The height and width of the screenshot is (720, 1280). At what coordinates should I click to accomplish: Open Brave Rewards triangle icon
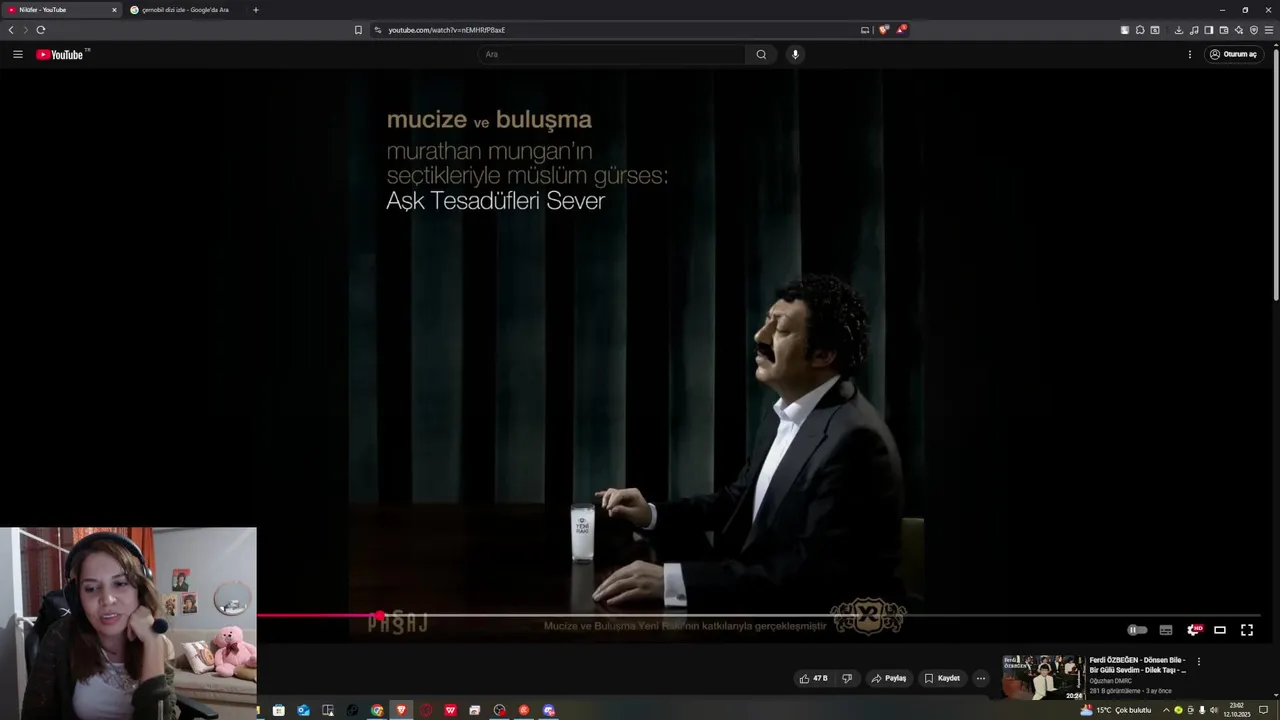901,30
